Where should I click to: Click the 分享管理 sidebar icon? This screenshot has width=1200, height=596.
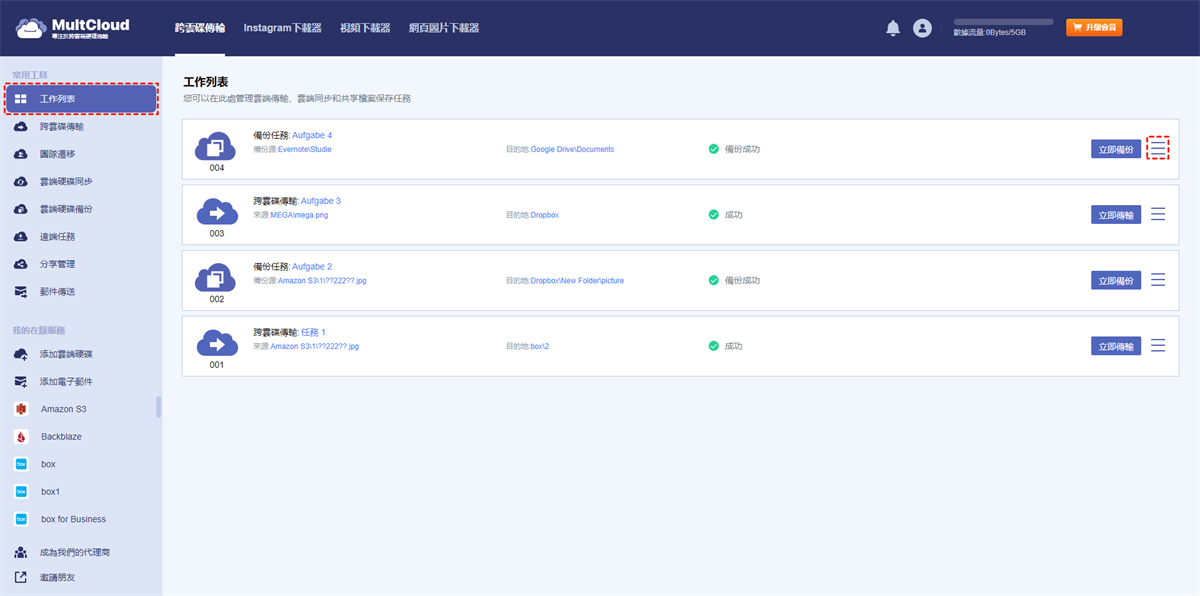[21, 264]
